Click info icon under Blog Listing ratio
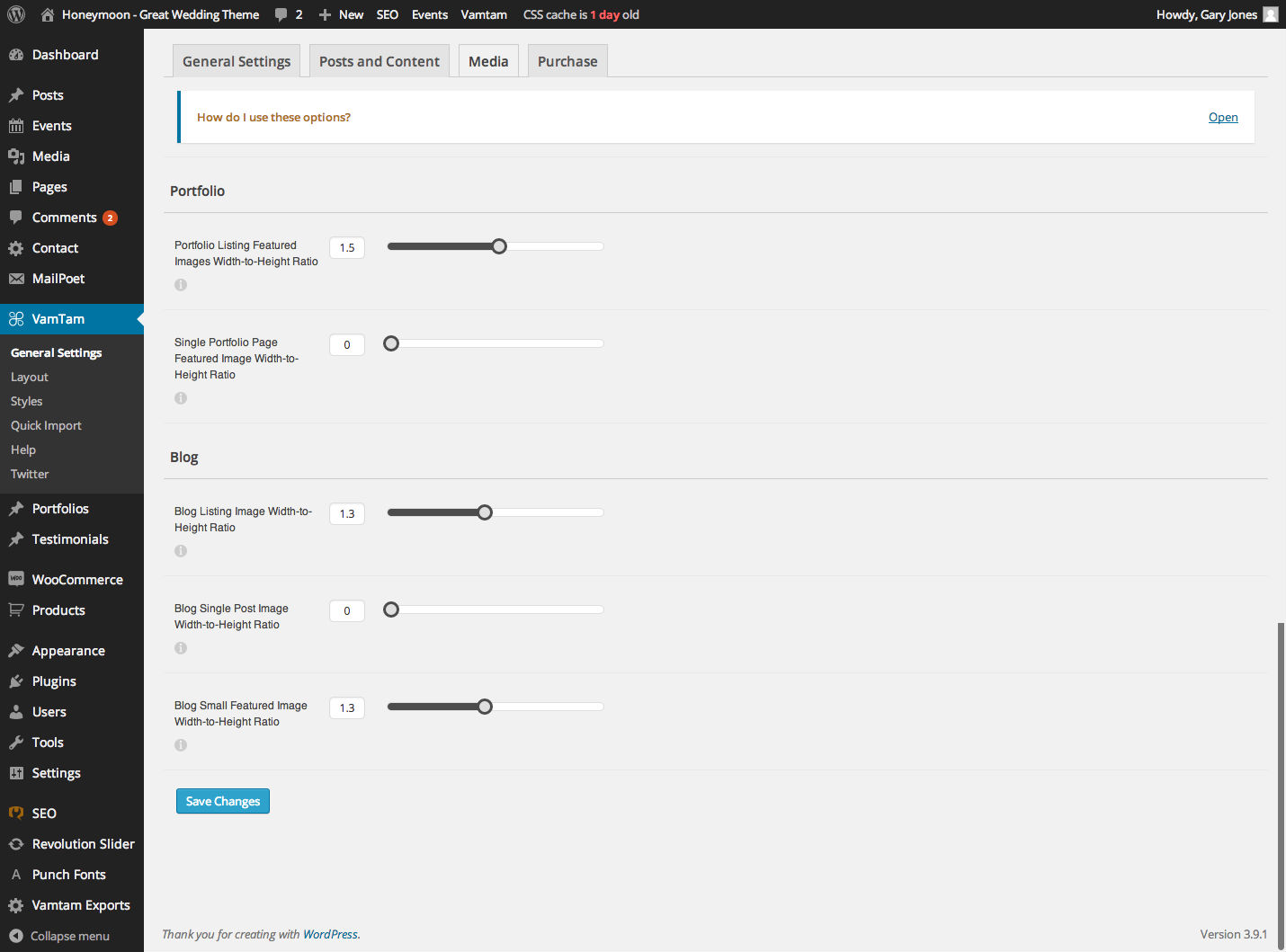This screenshot has width=1286, height=952. 181,551
